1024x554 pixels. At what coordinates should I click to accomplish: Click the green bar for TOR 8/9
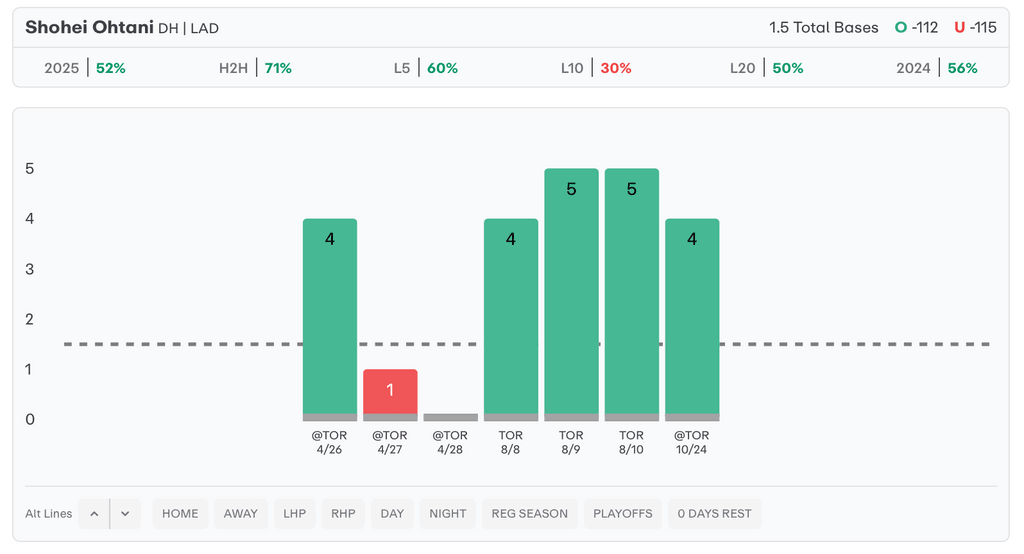[x=571, y=290]
